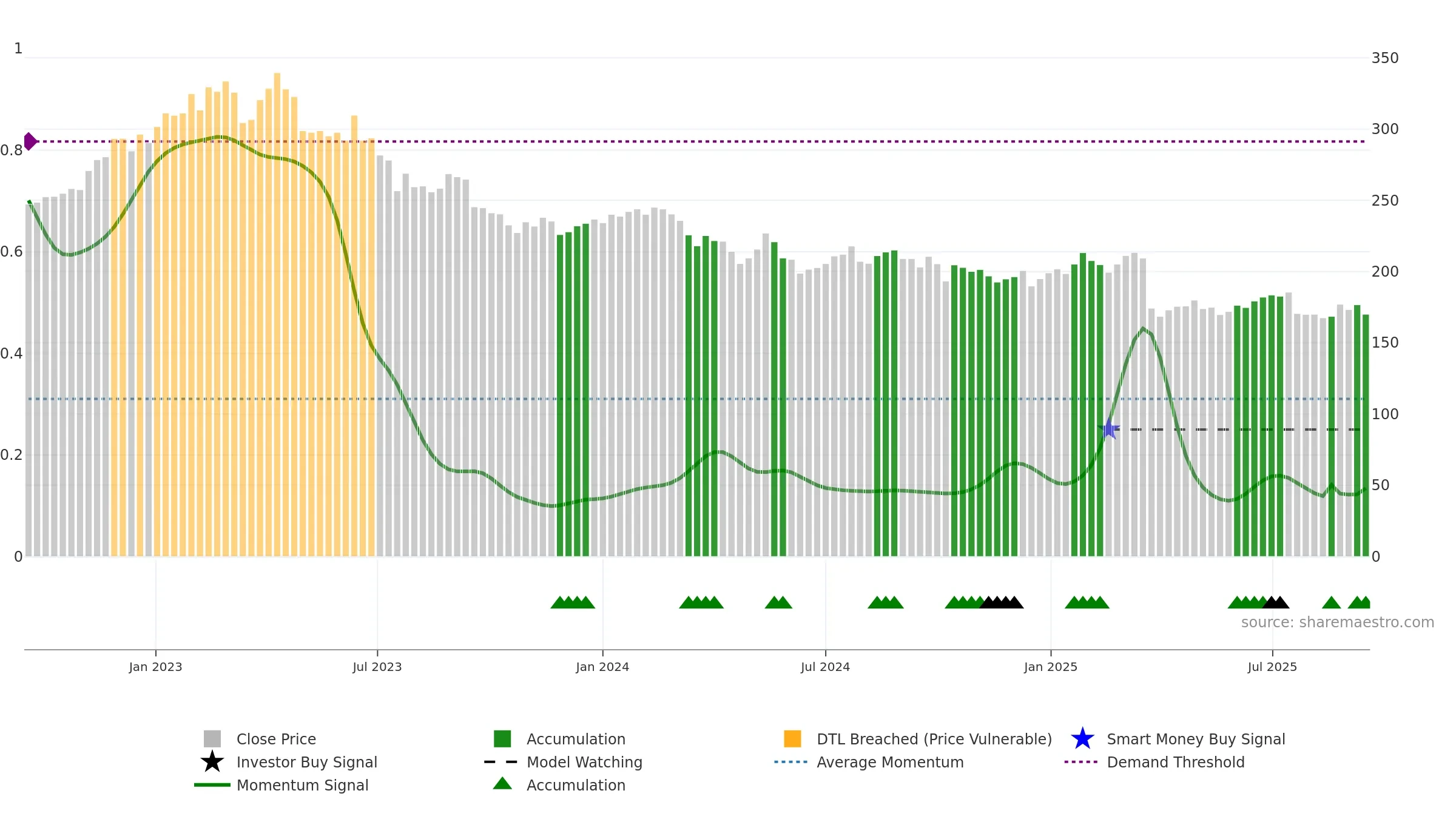
Task: Click black triangle markers near Jul 2025
Action: point(1276,602)
